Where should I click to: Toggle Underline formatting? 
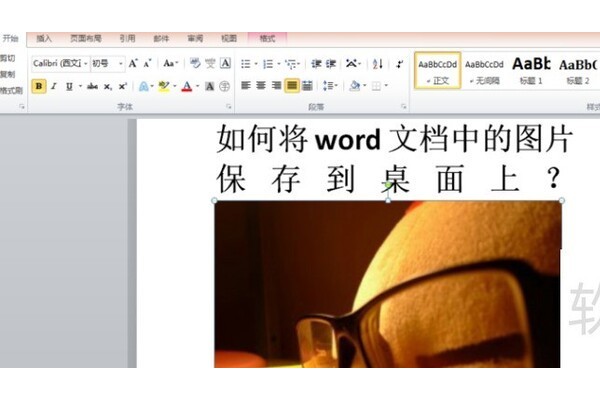coord(69,87)
